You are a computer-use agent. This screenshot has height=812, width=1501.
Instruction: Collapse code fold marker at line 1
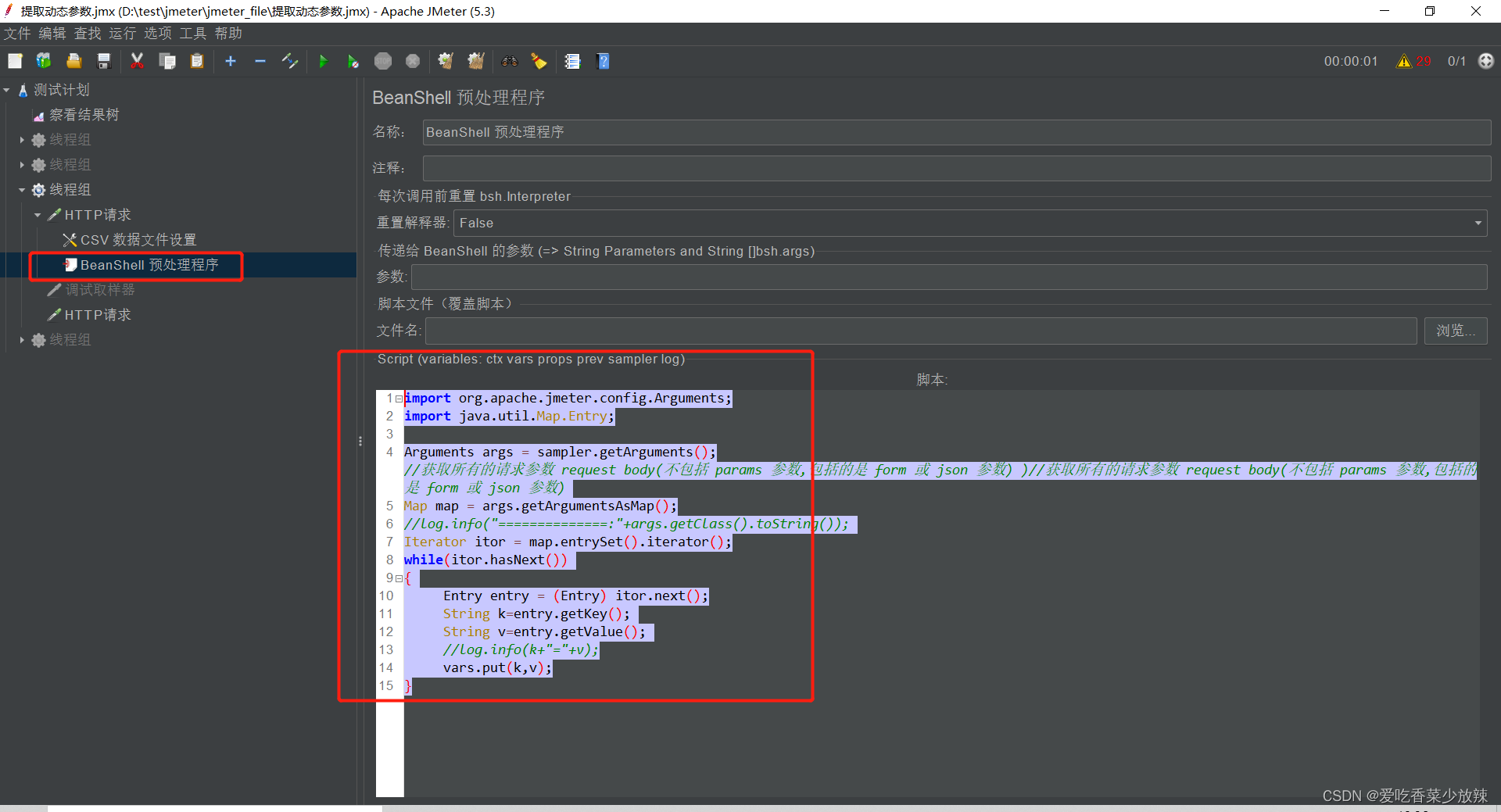pyautogui.click(x=399, y=399)
